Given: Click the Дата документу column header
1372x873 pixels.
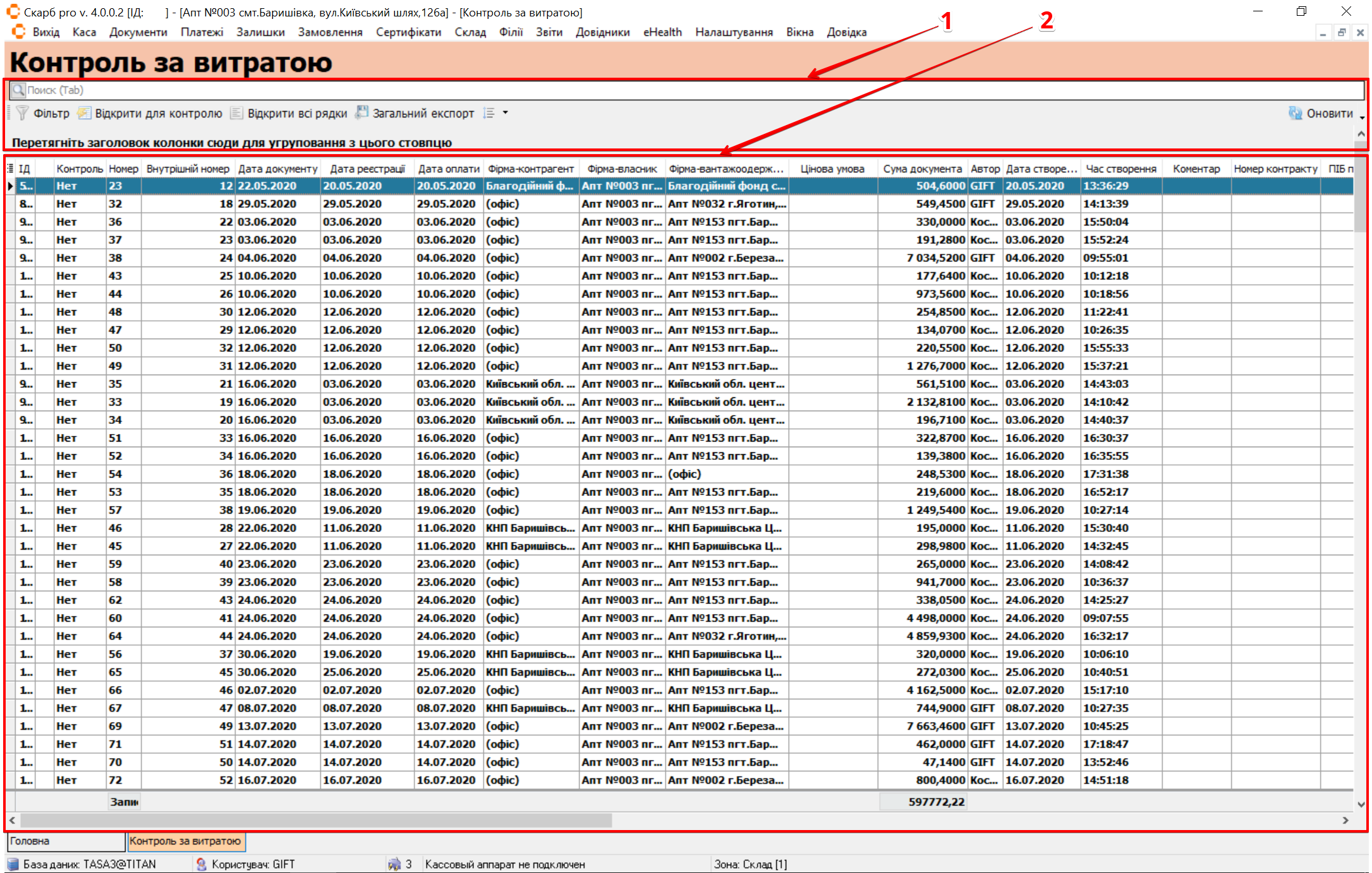Looking at the screenshot, I should click(x=277, y=169).
